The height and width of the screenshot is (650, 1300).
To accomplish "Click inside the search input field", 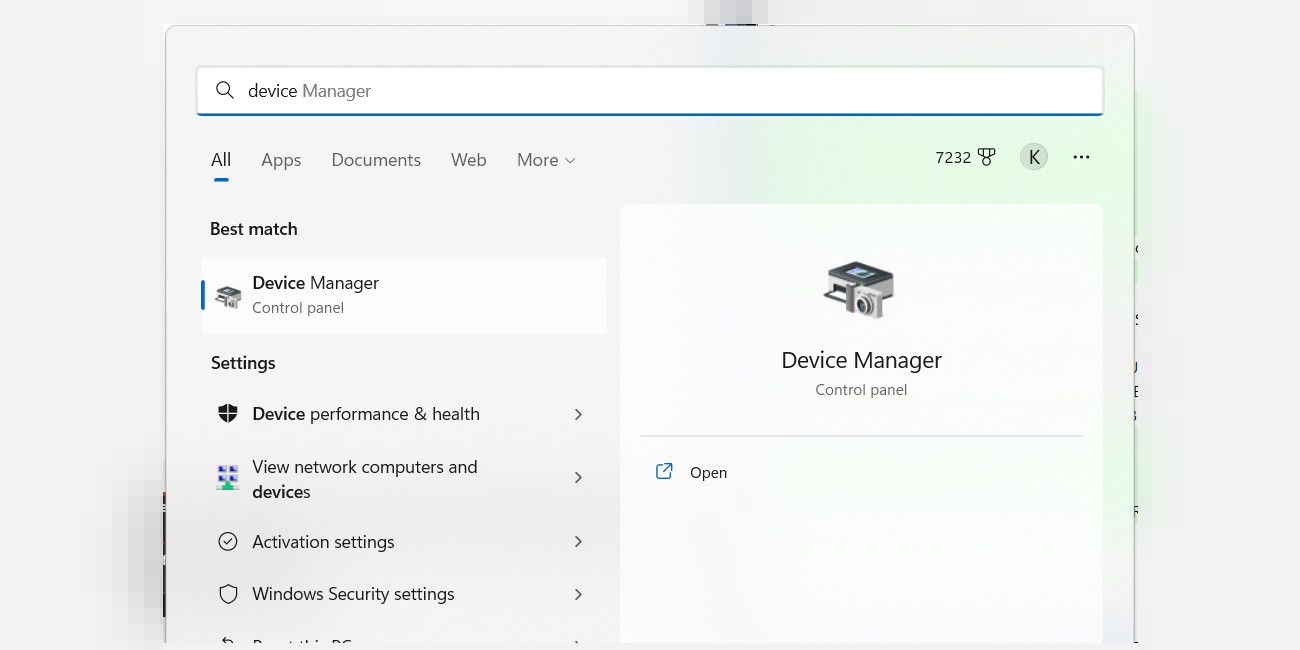I will tap(650, 90).
